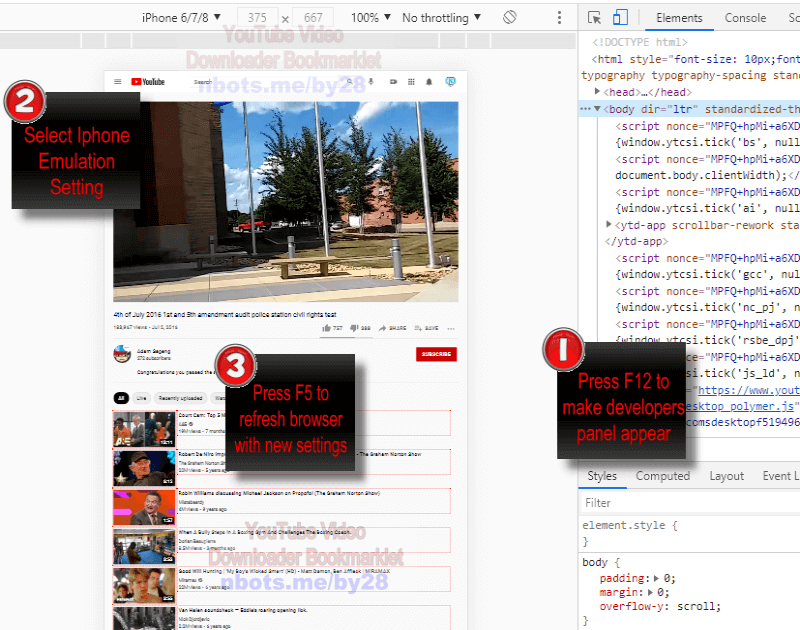Expand the <ytd-app> node

click(608, 224)
